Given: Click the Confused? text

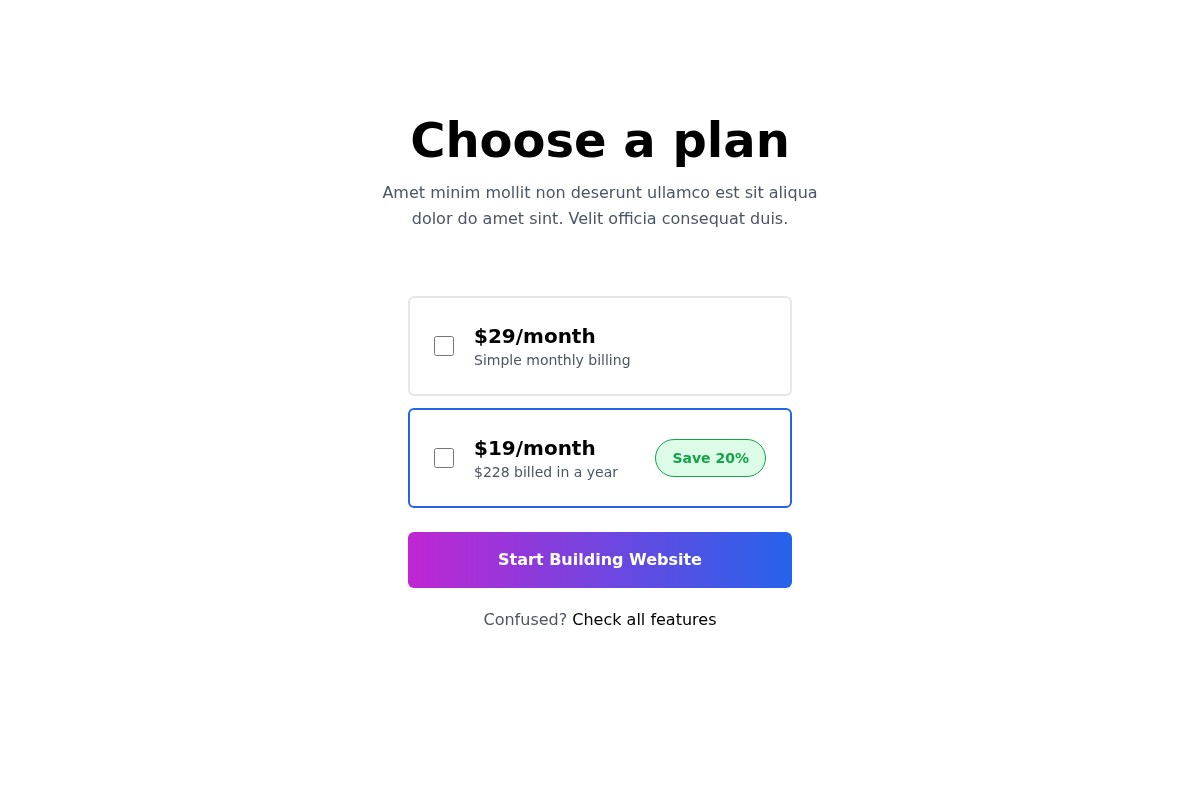Looking at the screenshot, I should [x=525, y=620].
